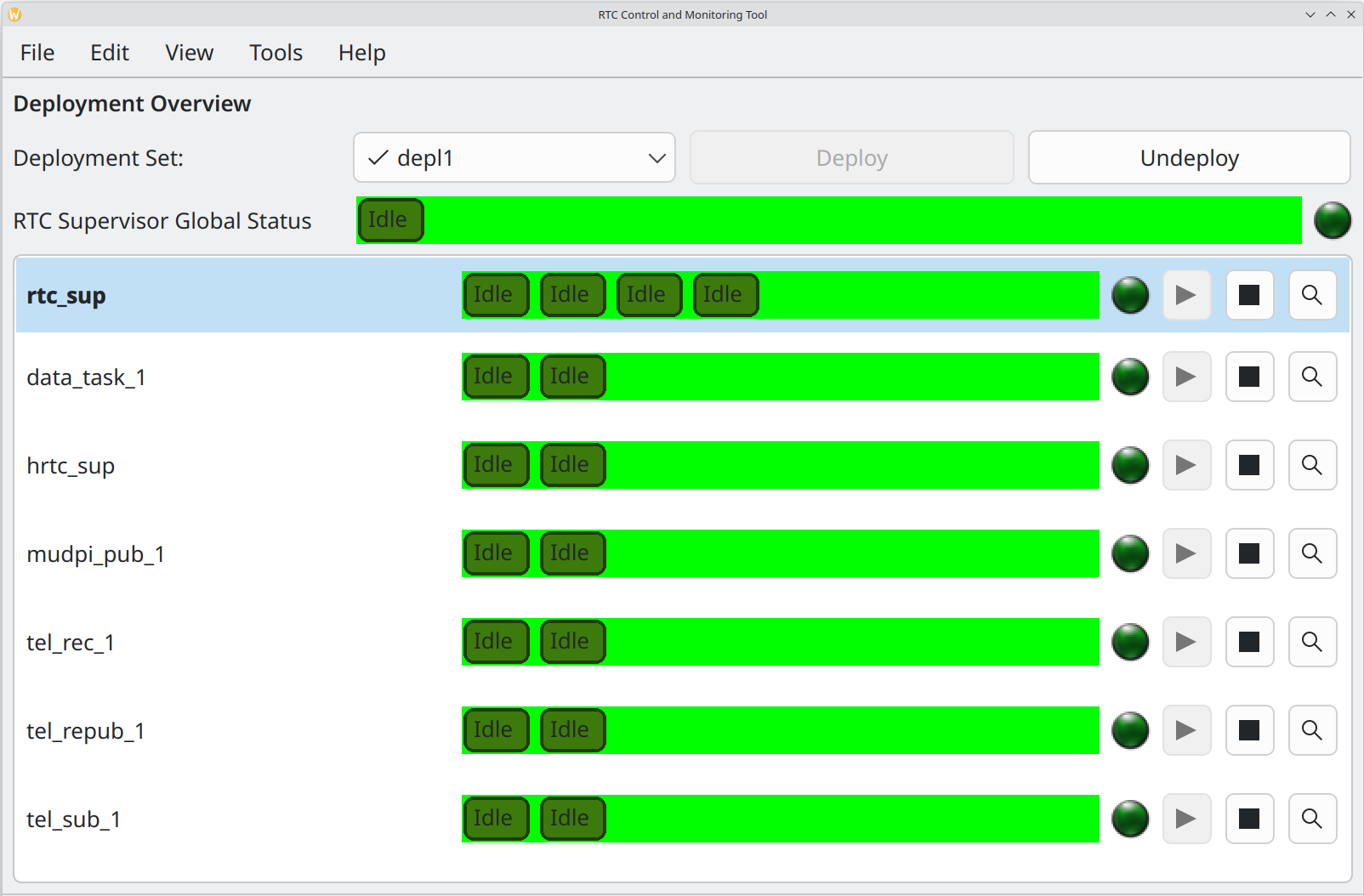This screenshot has height=896, width=1364.
Task: Click the Global Status Idle badge
Action: click(x=390, y=220)
